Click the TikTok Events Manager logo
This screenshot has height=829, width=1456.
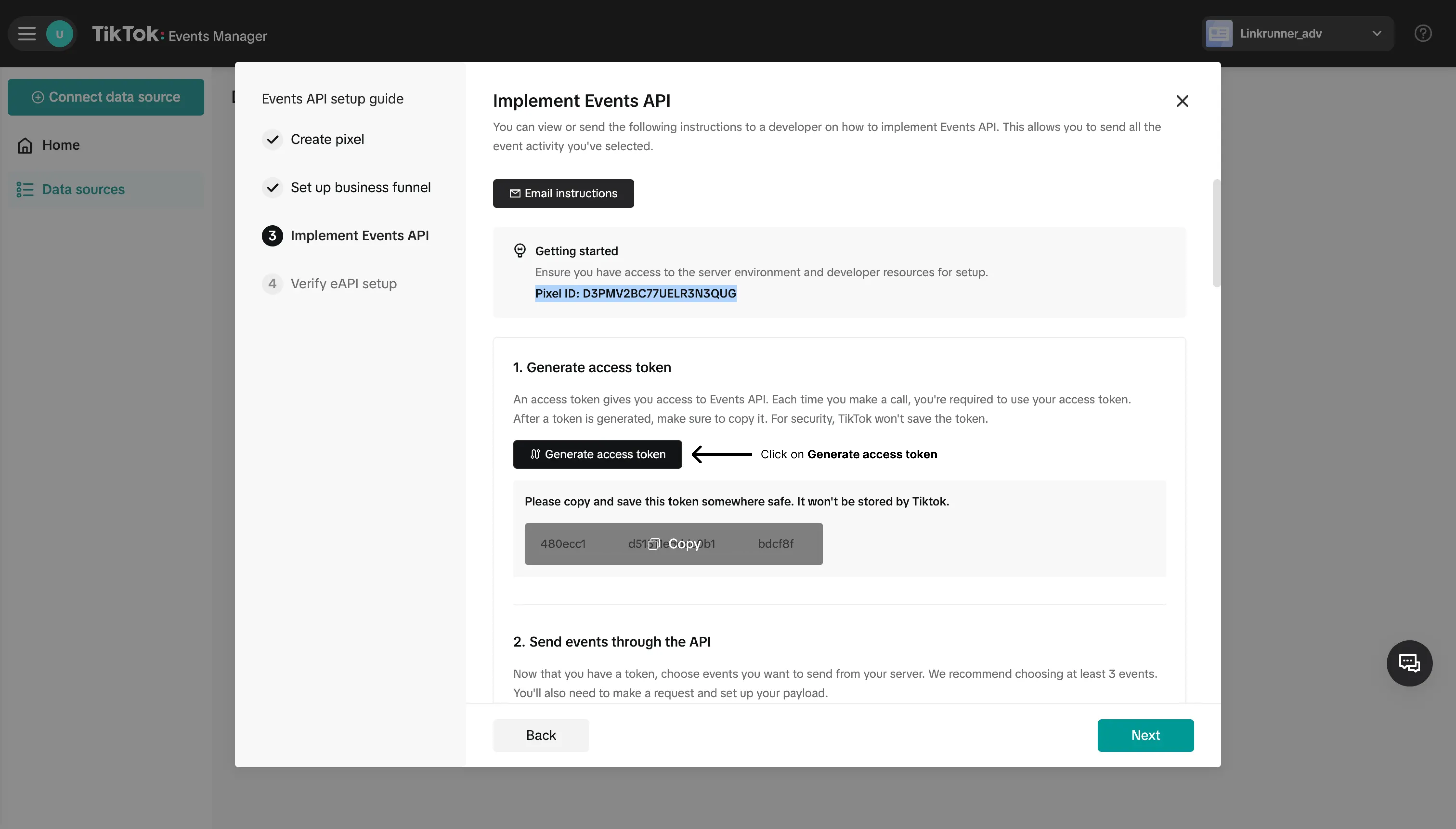pos(179,34)
